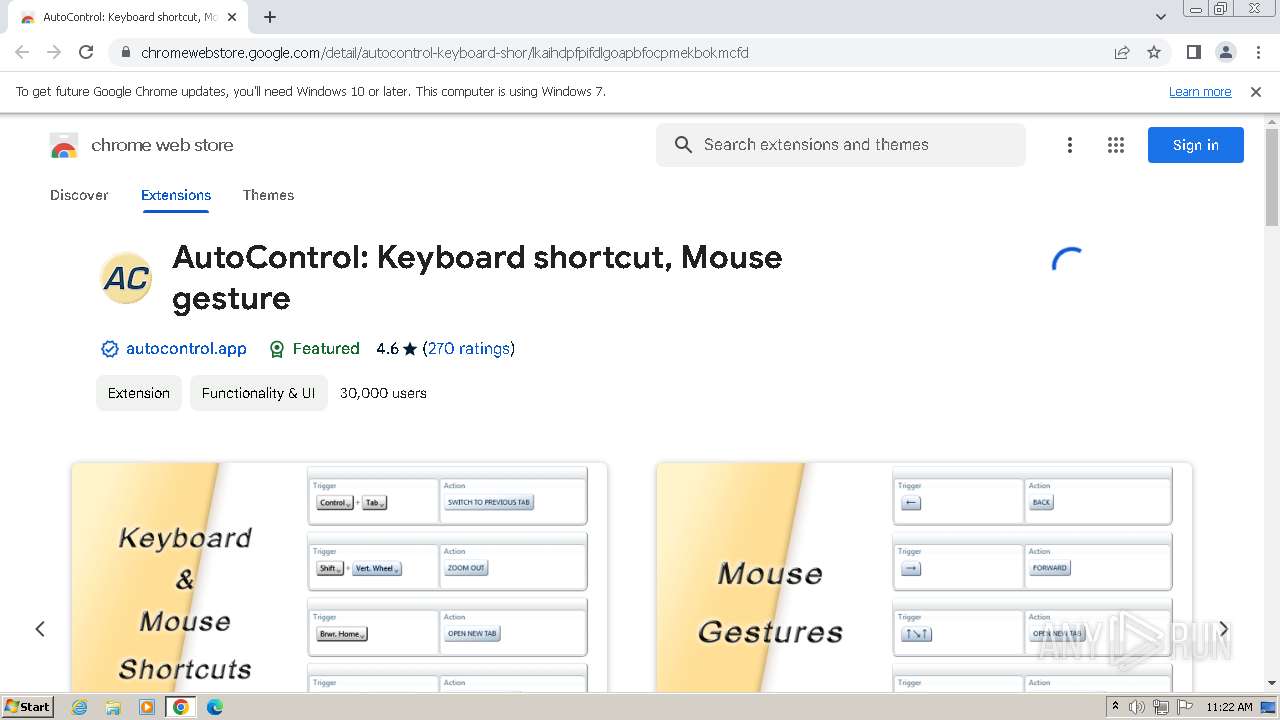The height and width of the screenshot is (720, 1280).
Task: Open the Chrome profile avatar menu
Action: [1226, 52]
